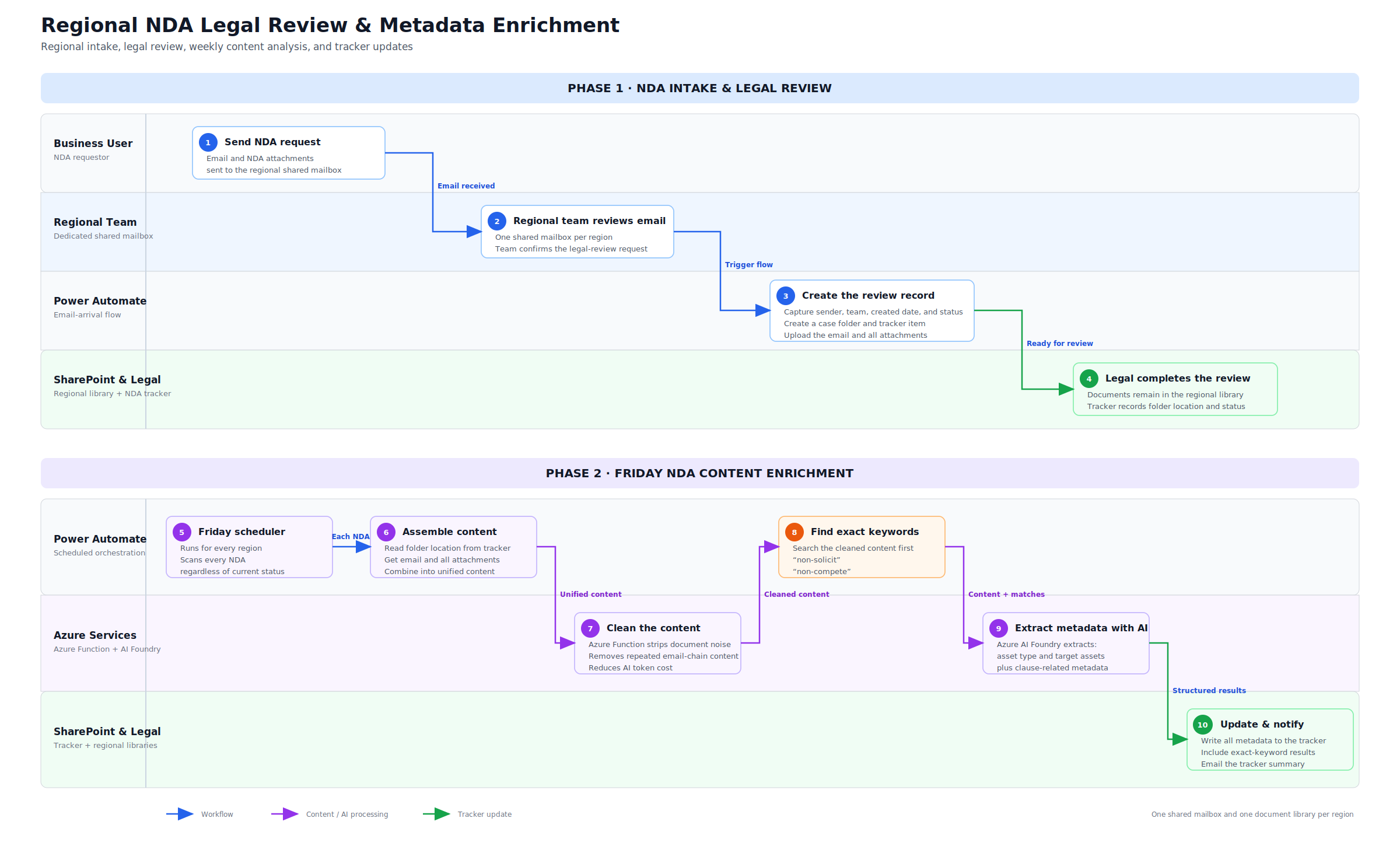Select the 'Legal completes the review' heading
Viewport: 1400px width, 846px height.
tap(1178, 378)
